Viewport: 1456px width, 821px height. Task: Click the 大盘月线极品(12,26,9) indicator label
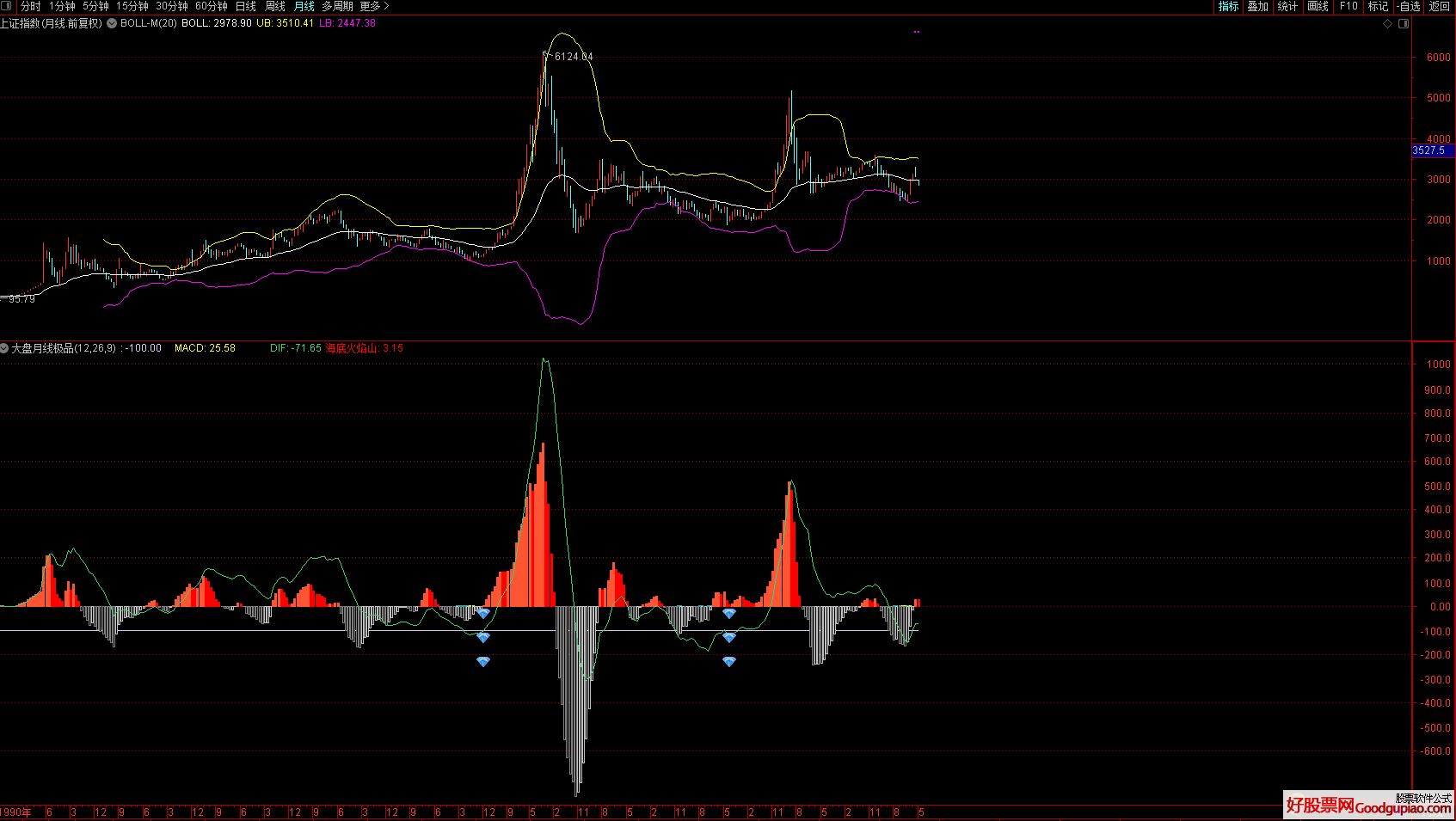pos(64,348)
